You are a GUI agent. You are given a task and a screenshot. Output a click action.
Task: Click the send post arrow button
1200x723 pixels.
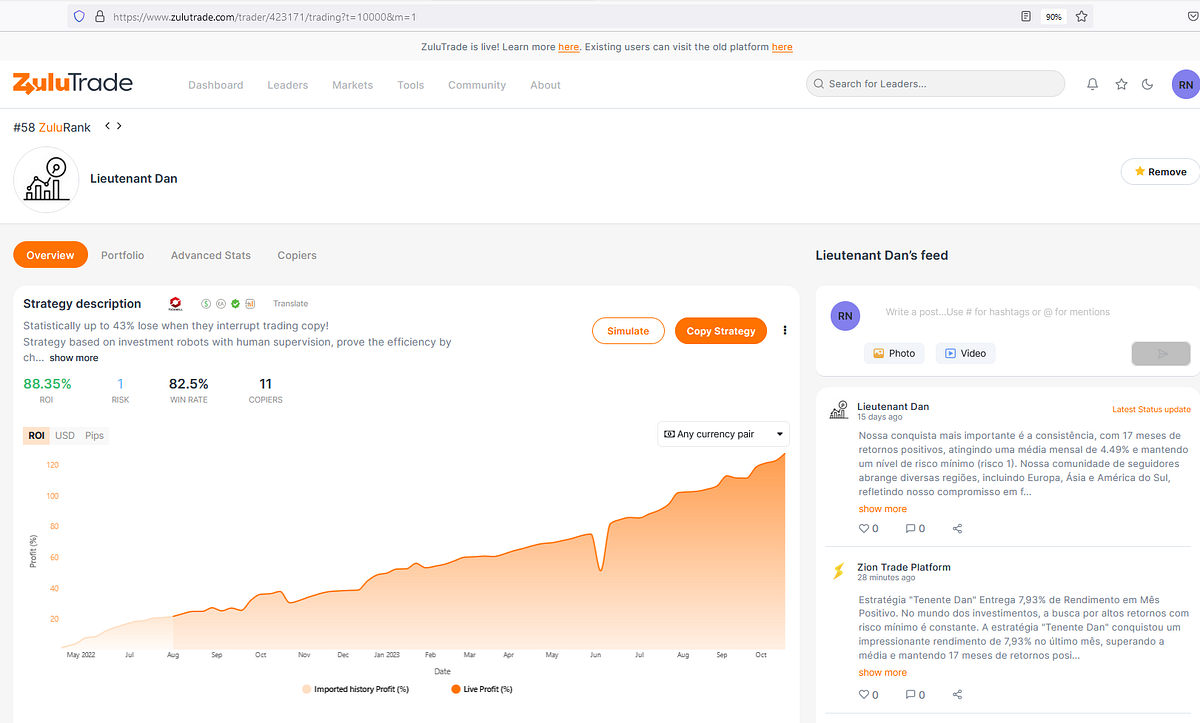click(x=1161, y=353)
